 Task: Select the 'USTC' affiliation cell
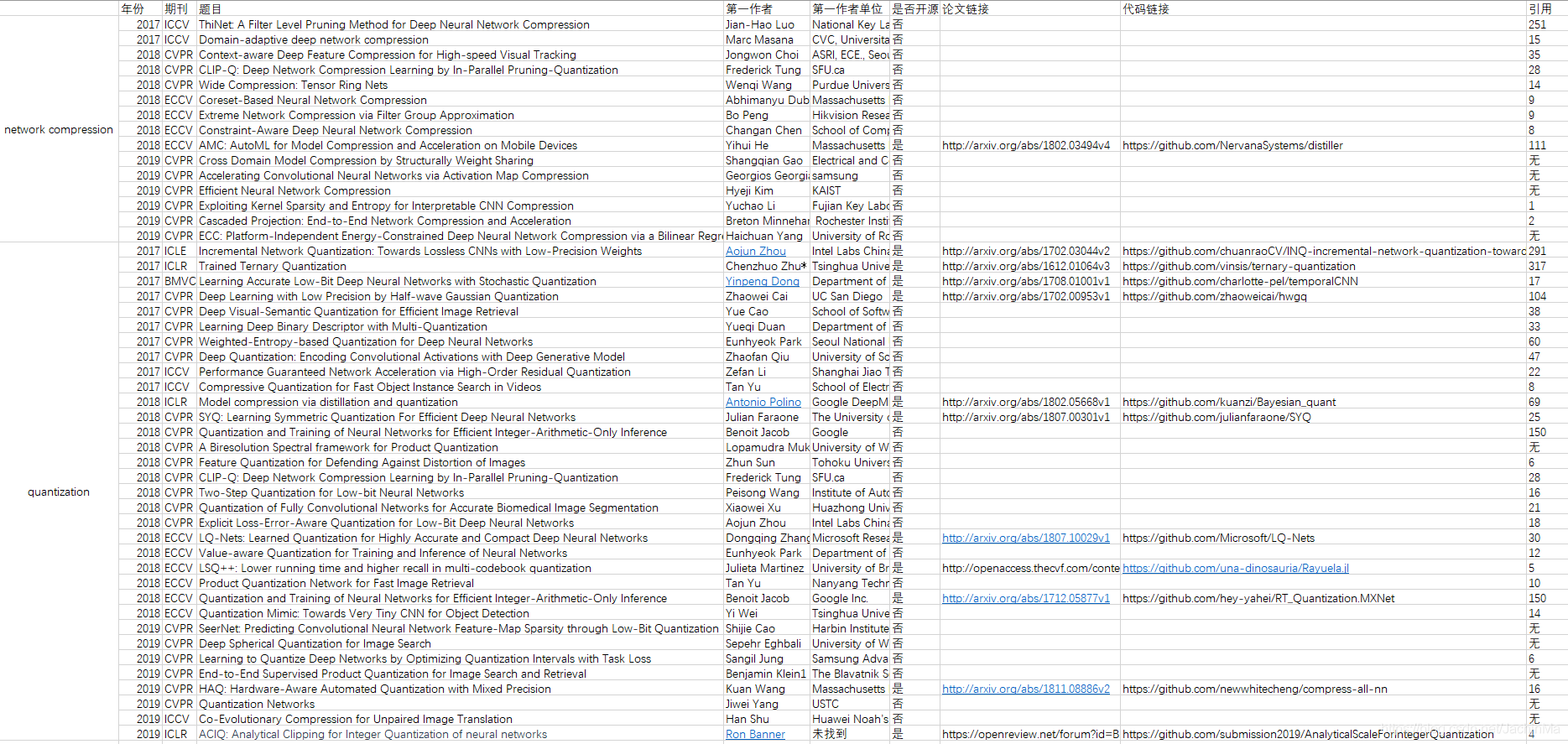(849, 704)
